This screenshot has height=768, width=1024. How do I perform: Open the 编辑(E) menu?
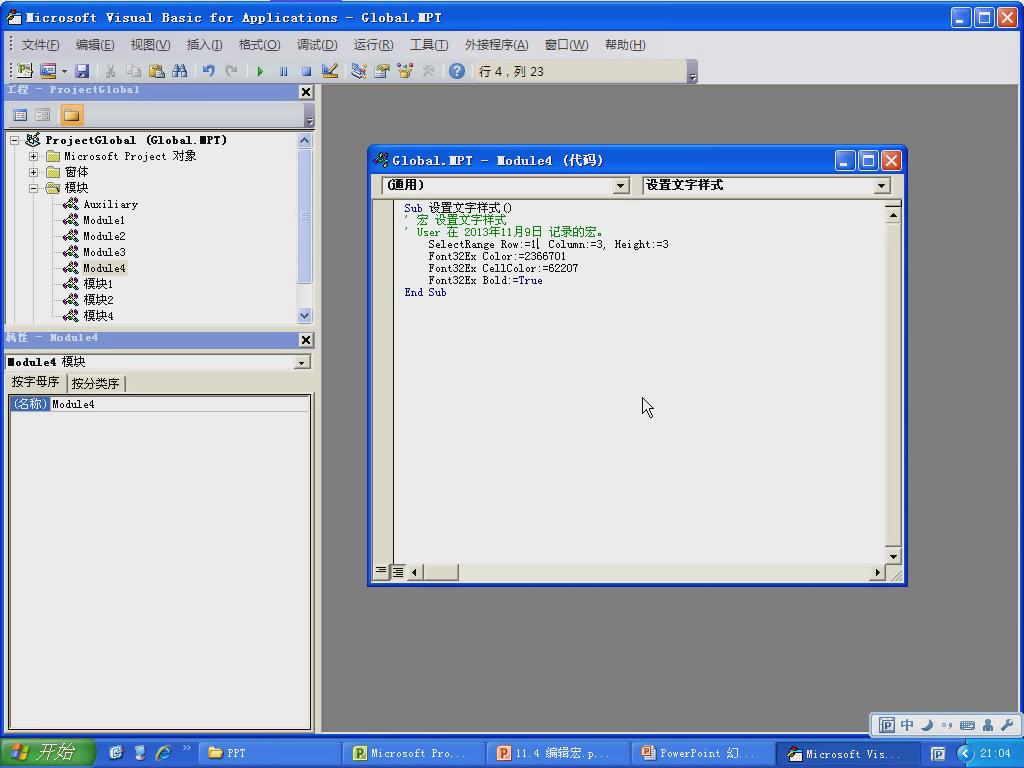[95, 44]
